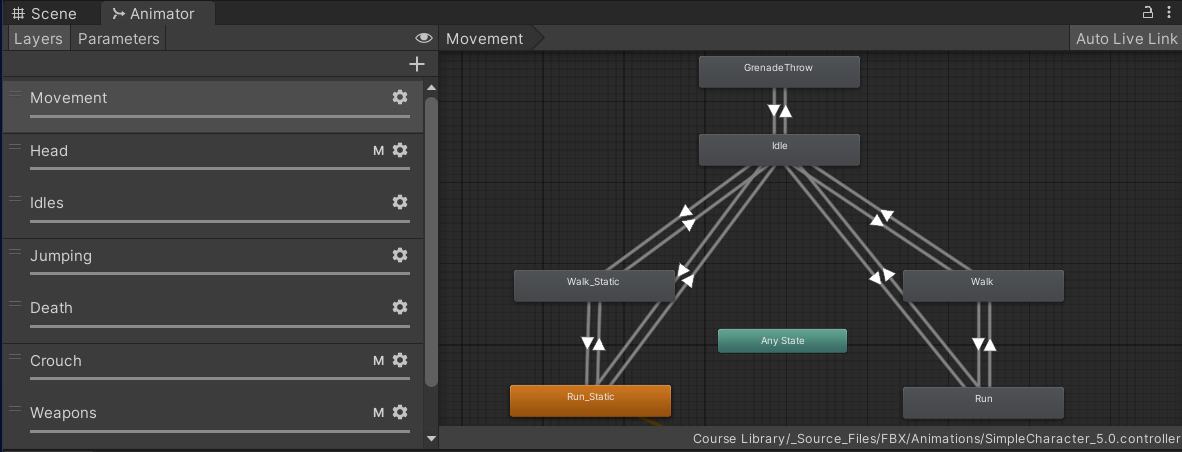Screen dimensions: 1182x452
Task: Click the Movement breadcrumb in graph header
Action: (485, 38)
